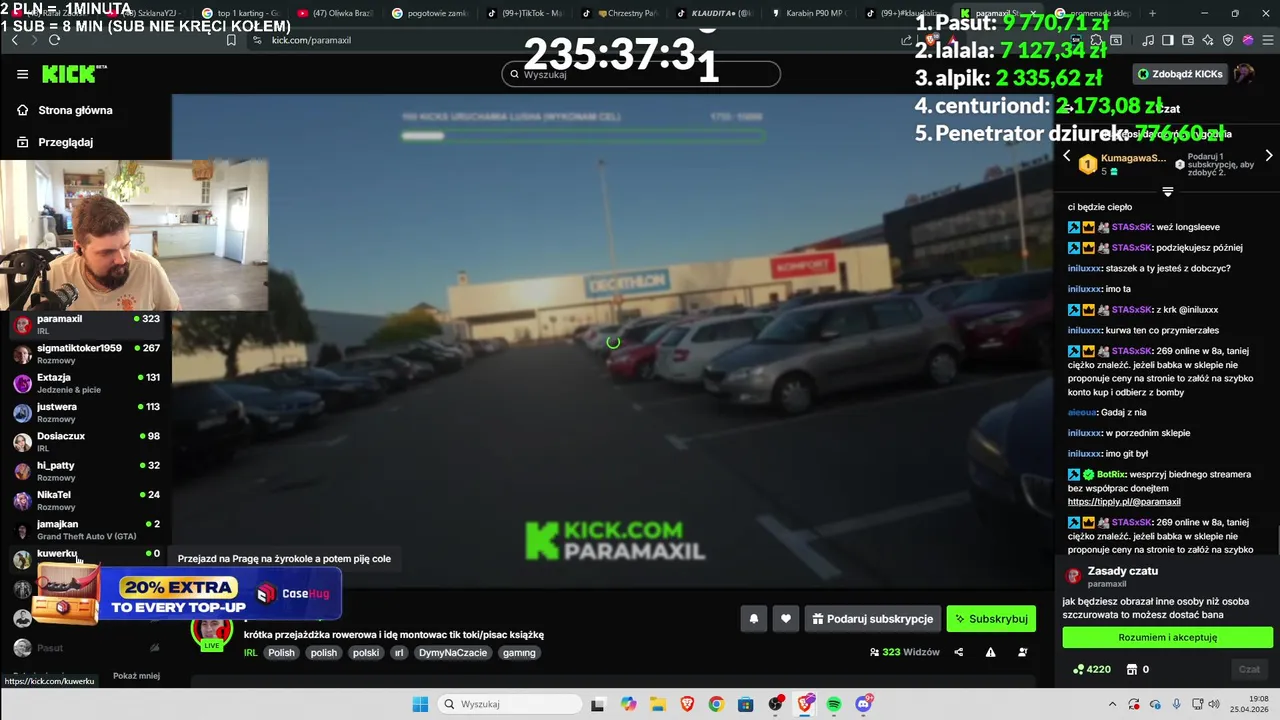This screenshot has height=720, width=1280.
Task: Open the tipply.pl/@paramaxil link in chat
Action: tap(1124, 502)
